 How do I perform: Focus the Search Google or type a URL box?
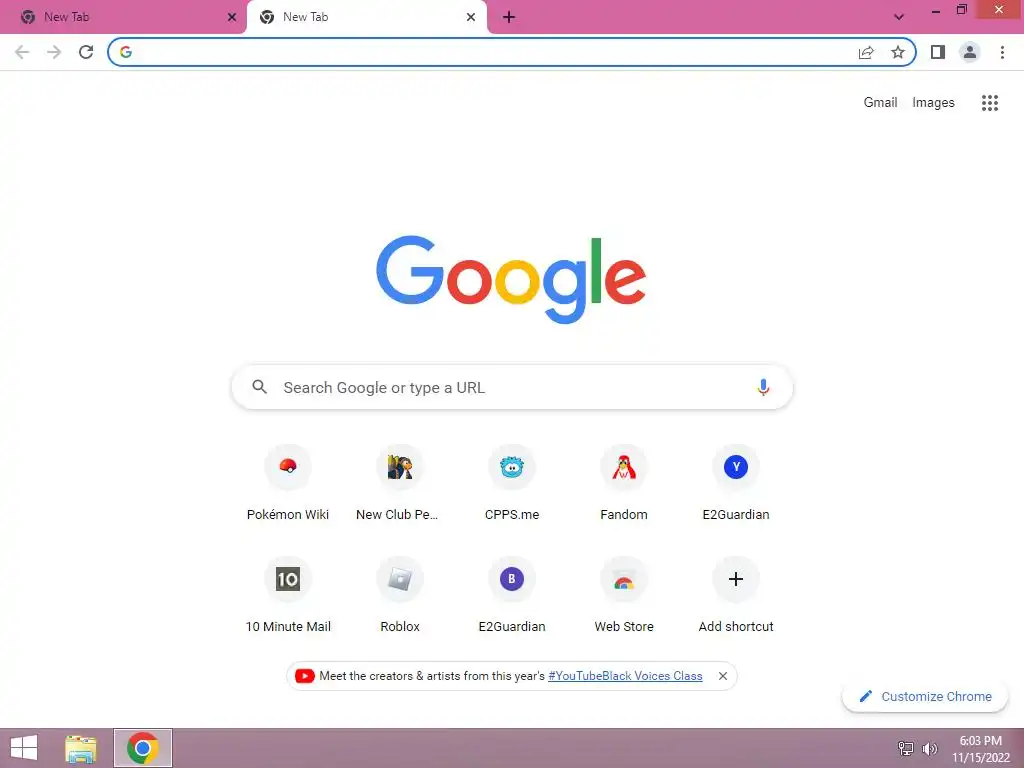point(512,387)
